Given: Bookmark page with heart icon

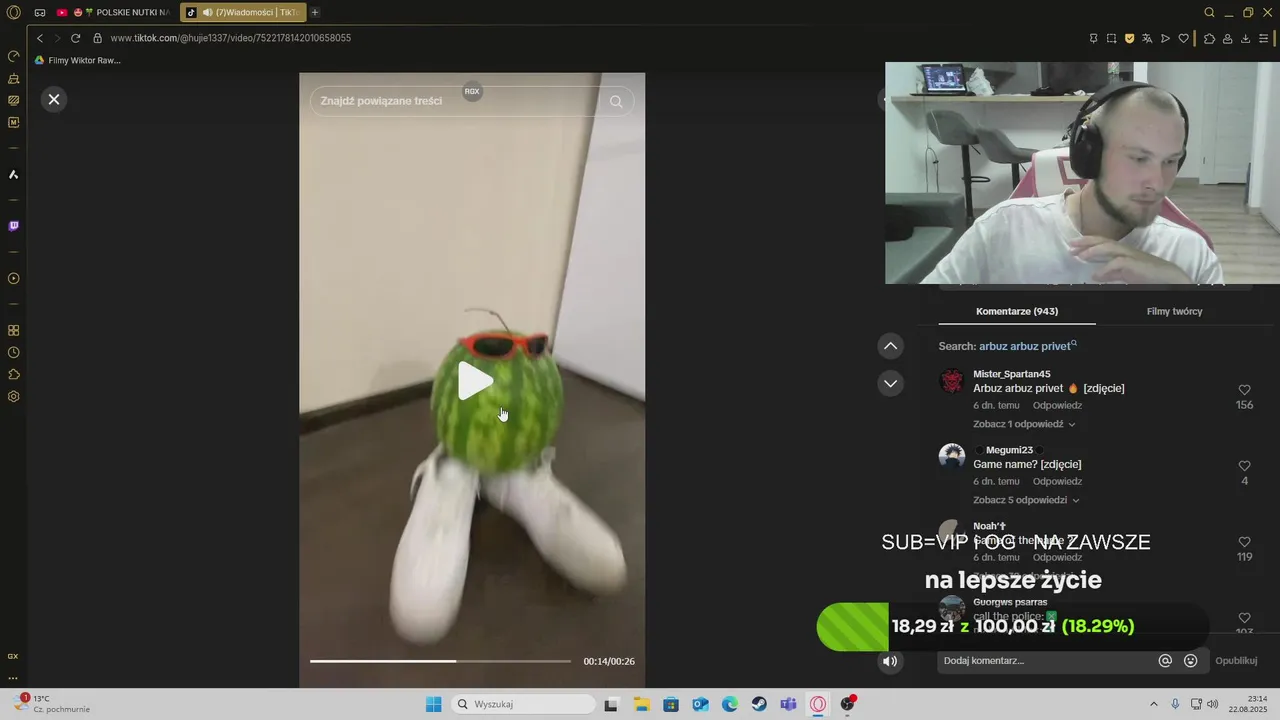Looking at the screenshot, I should (x=1183, y=38).
